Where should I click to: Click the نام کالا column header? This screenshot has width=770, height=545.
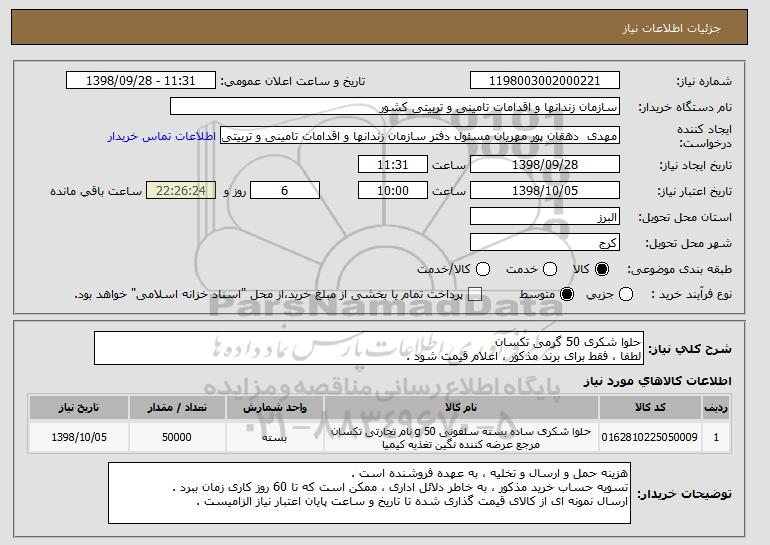(x=461, y=408)
